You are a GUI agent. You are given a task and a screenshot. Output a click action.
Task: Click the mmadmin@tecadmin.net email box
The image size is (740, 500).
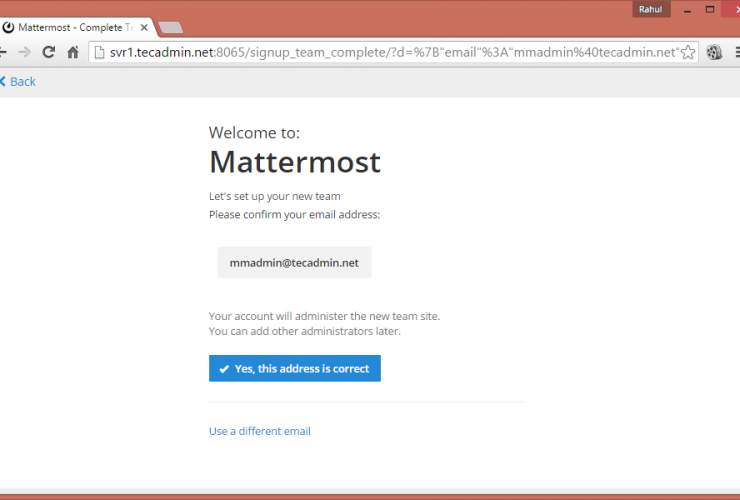pyautogui.click(x=294, y=263)
